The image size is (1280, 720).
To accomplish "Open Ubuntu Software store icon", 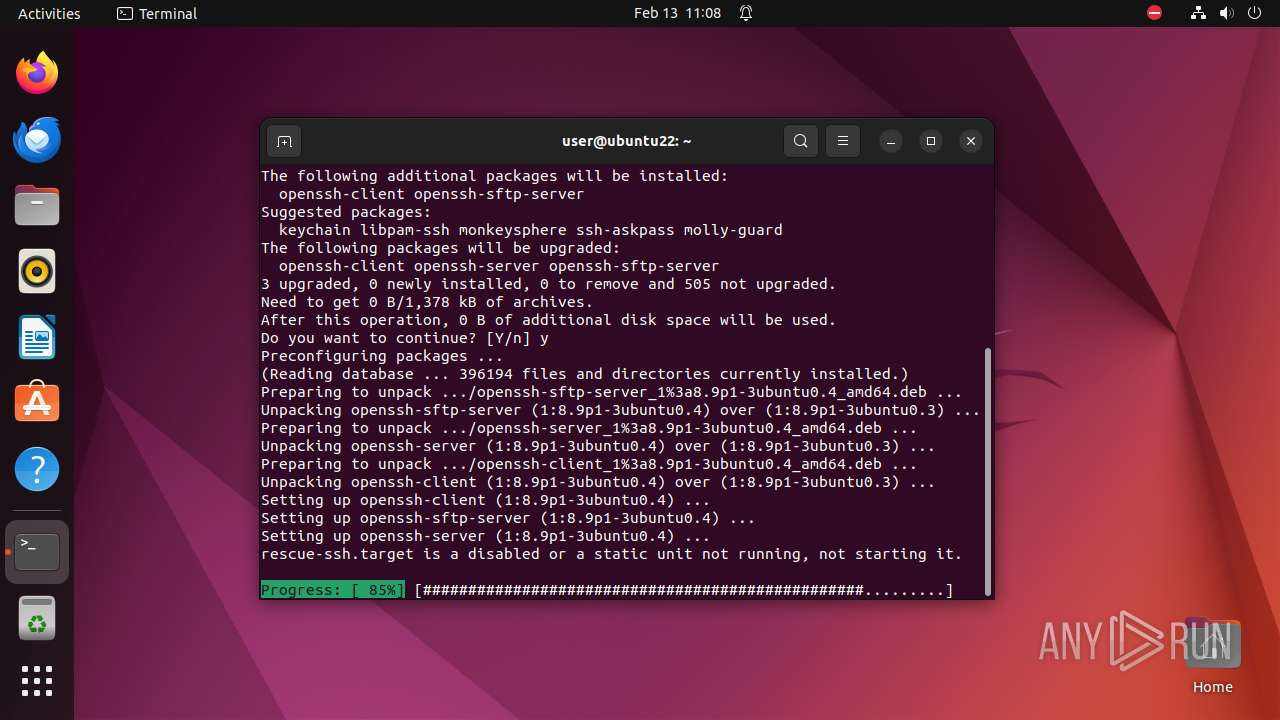I will click(x=37, y=403).
